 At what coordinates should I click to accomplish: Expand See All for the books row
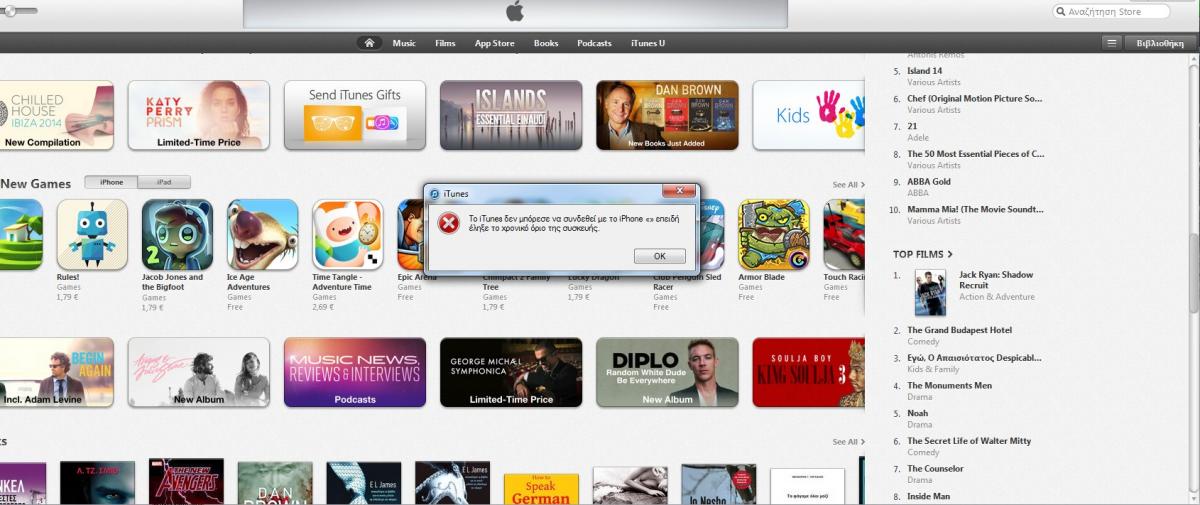tap(848, 442)
